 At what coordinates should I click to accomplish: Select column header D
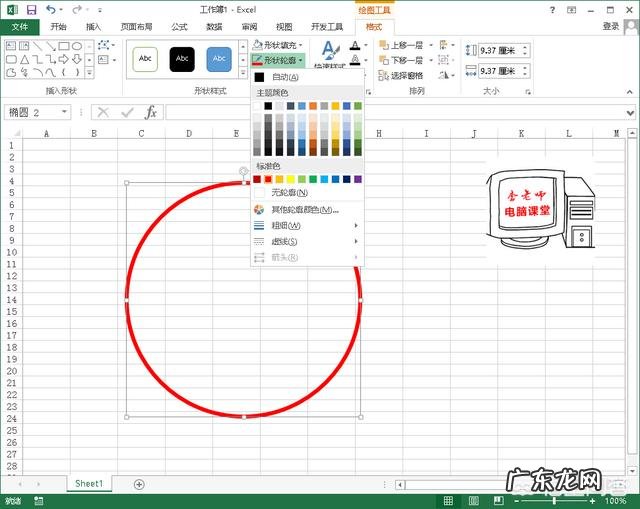(x=189, y=133)
